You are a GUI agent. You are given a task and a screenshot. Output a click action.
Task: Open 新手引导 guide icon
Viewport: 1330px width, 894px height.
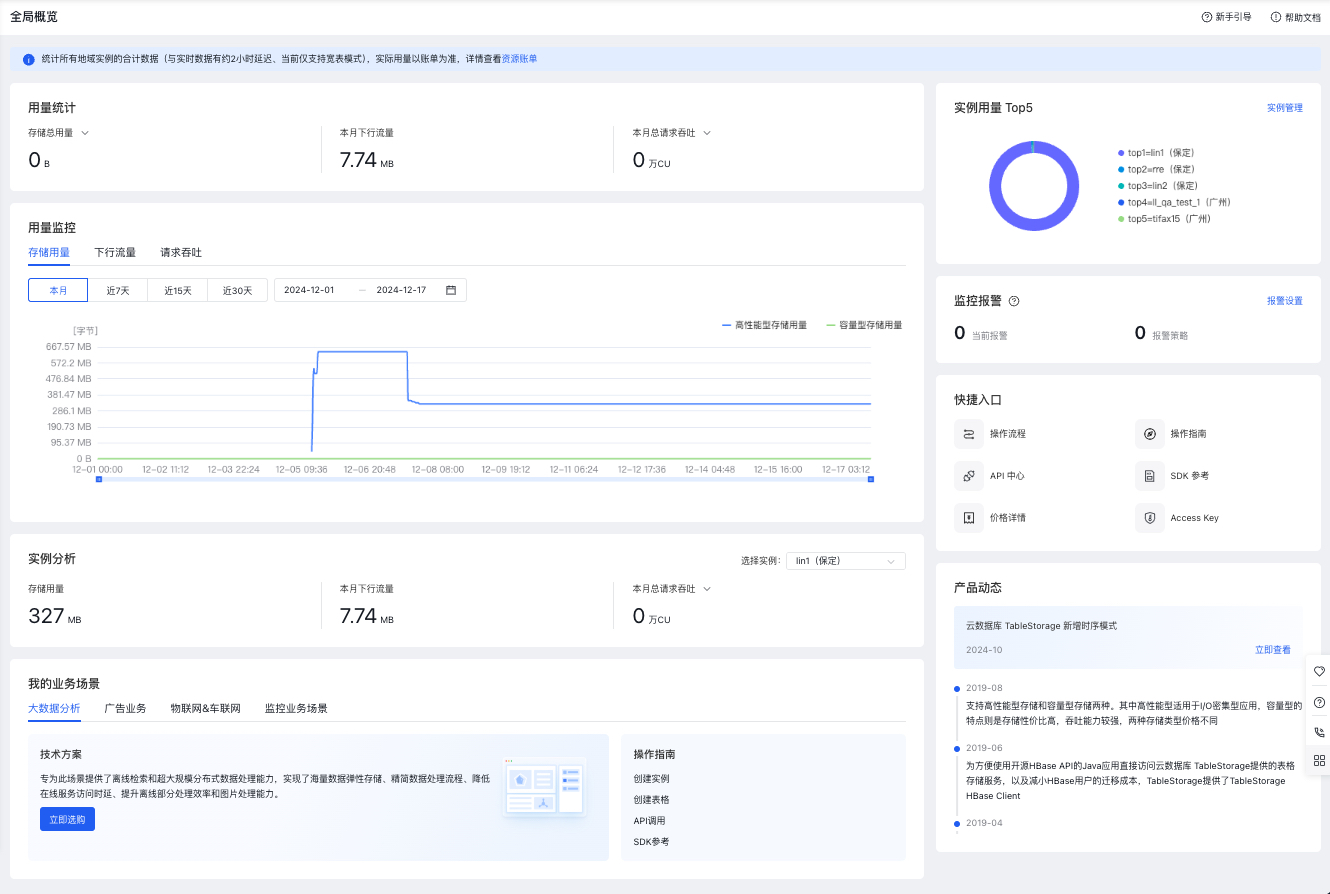pyautogui.click(x=1206, y=17)
